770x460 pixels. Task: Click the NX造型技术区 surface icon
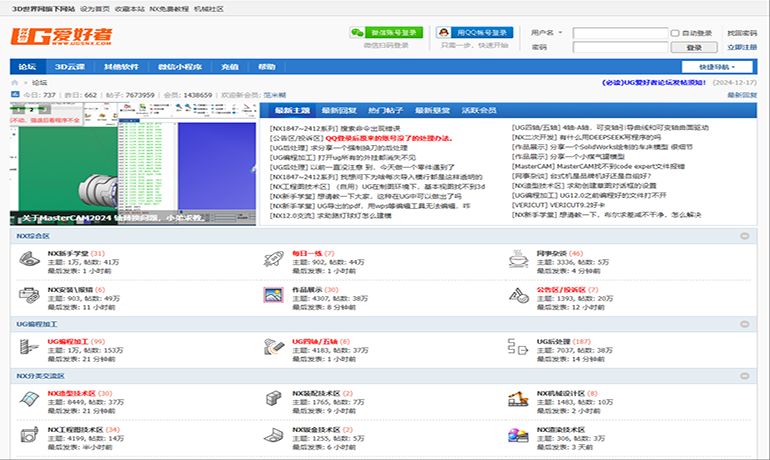coord(29,398)
